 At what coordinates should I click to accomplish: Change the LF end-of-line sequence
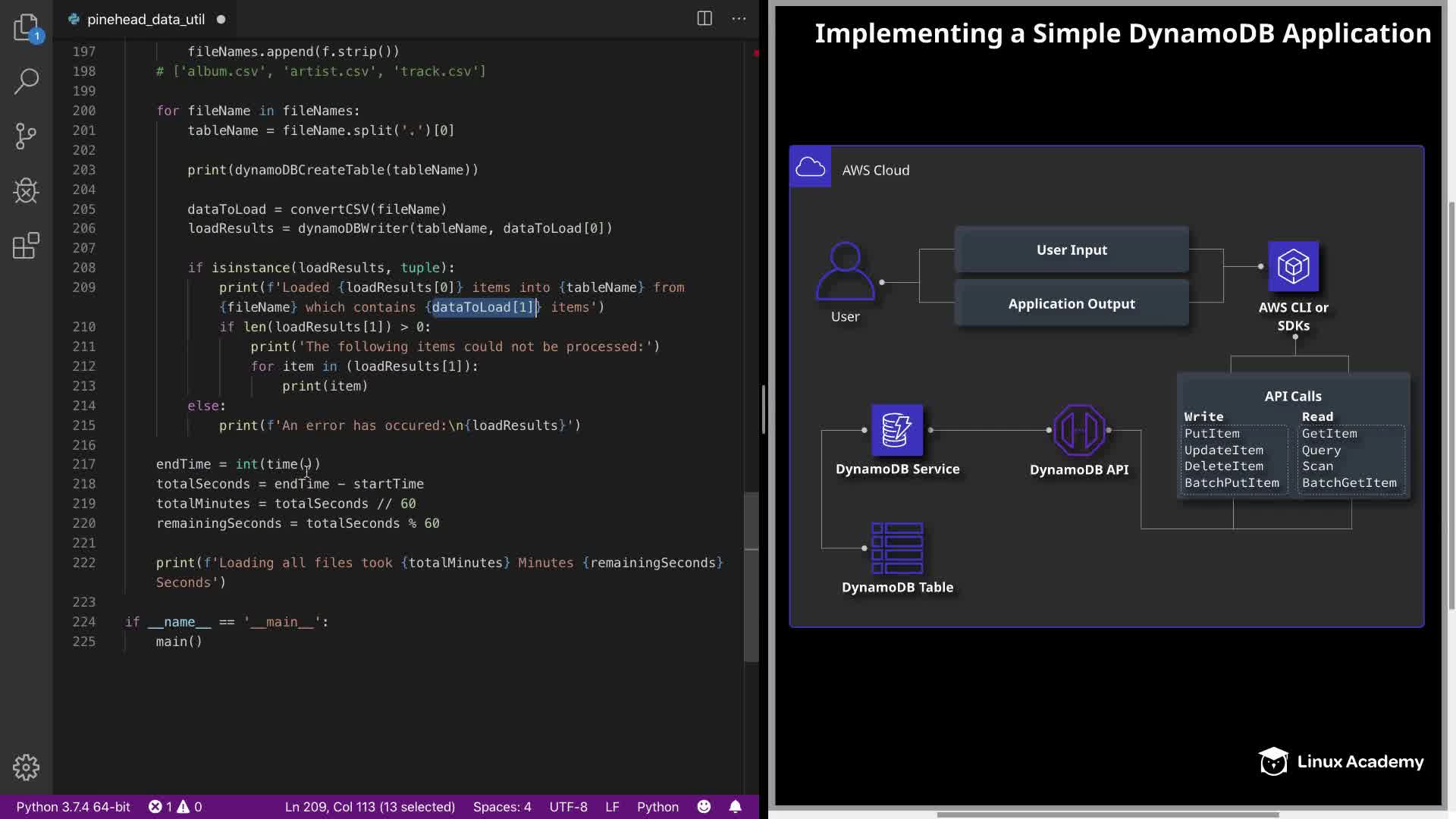click(612, 807)
